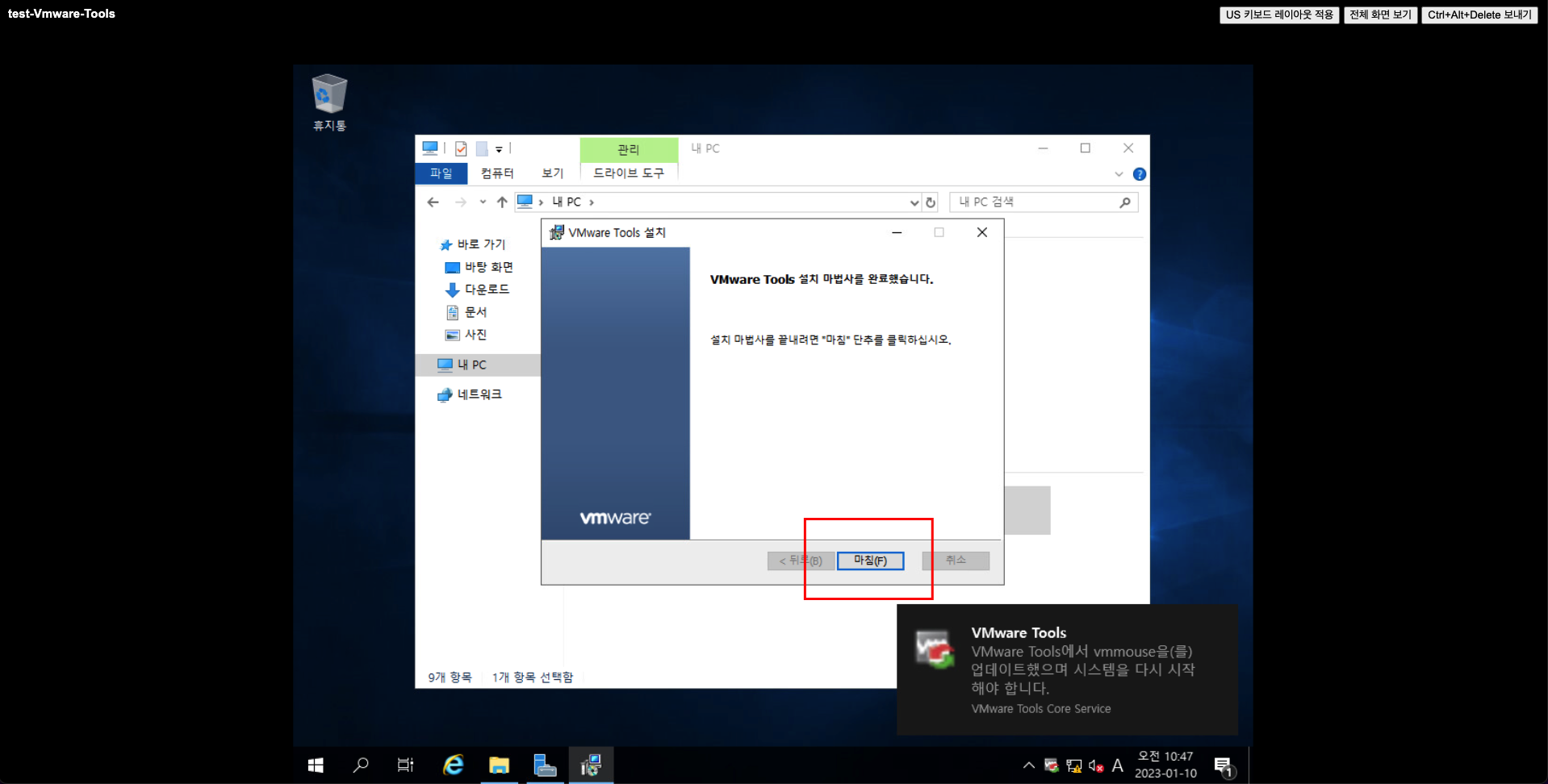Open File Explorer taskbar icon
Image resolution: width=1548 pixels, height=784 pixels.
pyautogui.click(x=500, y=765)
